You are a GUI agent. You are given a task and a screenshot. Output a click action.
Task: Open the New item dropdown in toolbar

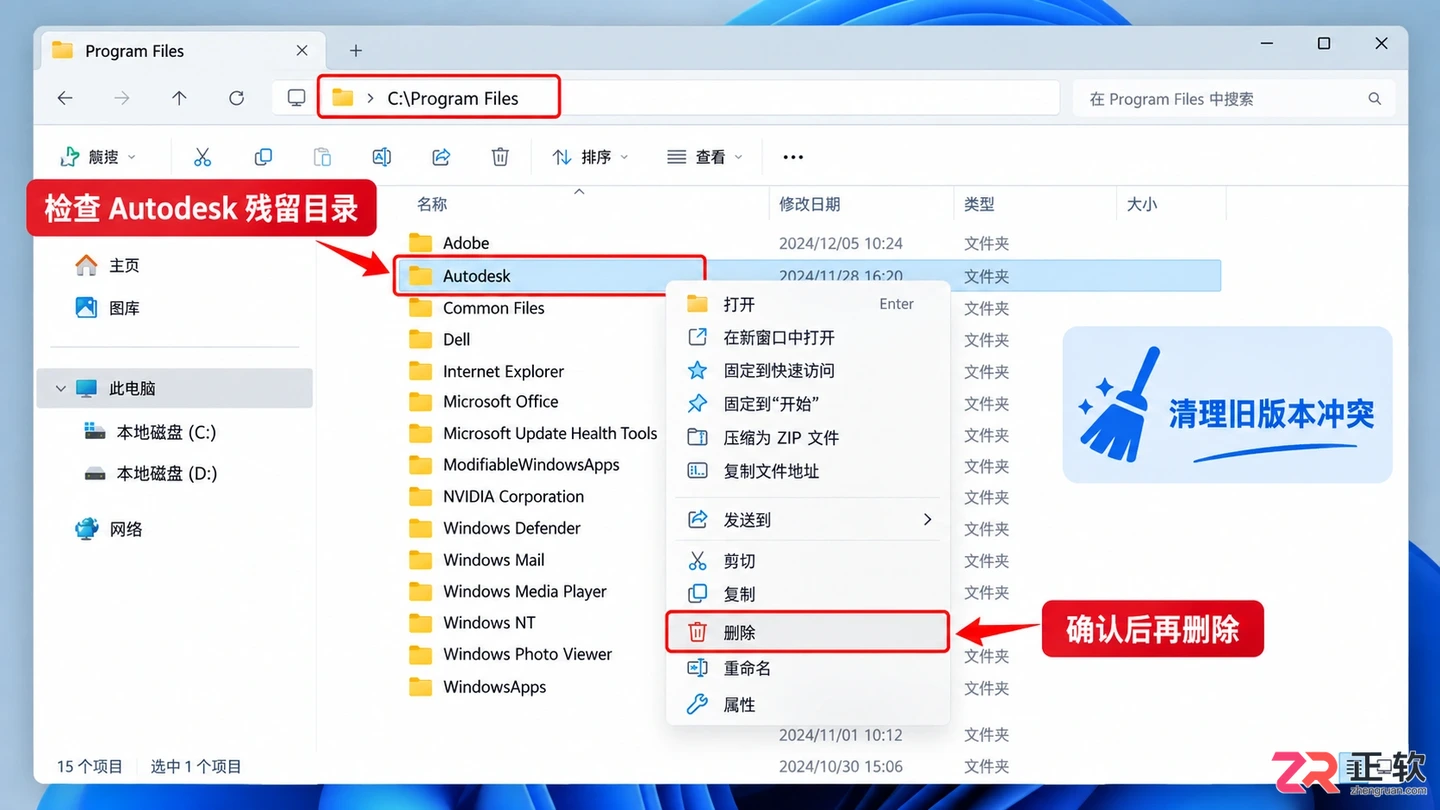(x=98, y=157)
